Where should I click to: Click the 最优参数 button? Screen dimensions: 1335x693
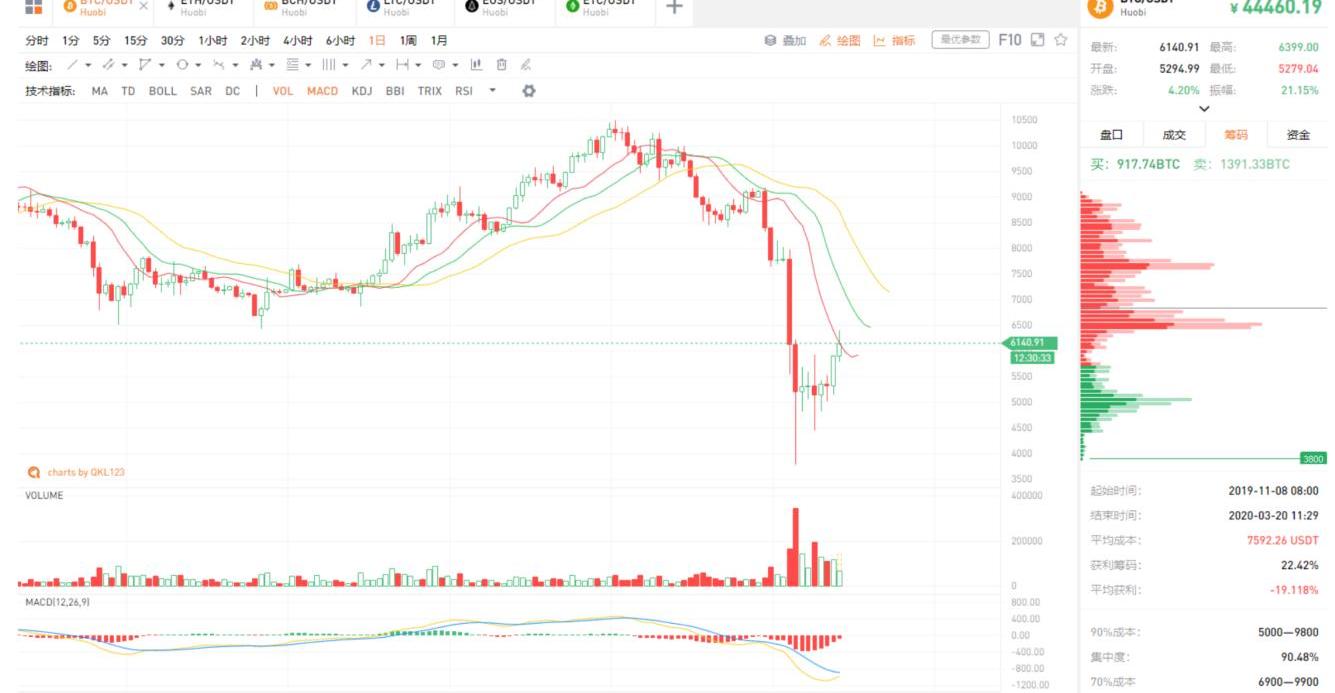coord(960,40)
